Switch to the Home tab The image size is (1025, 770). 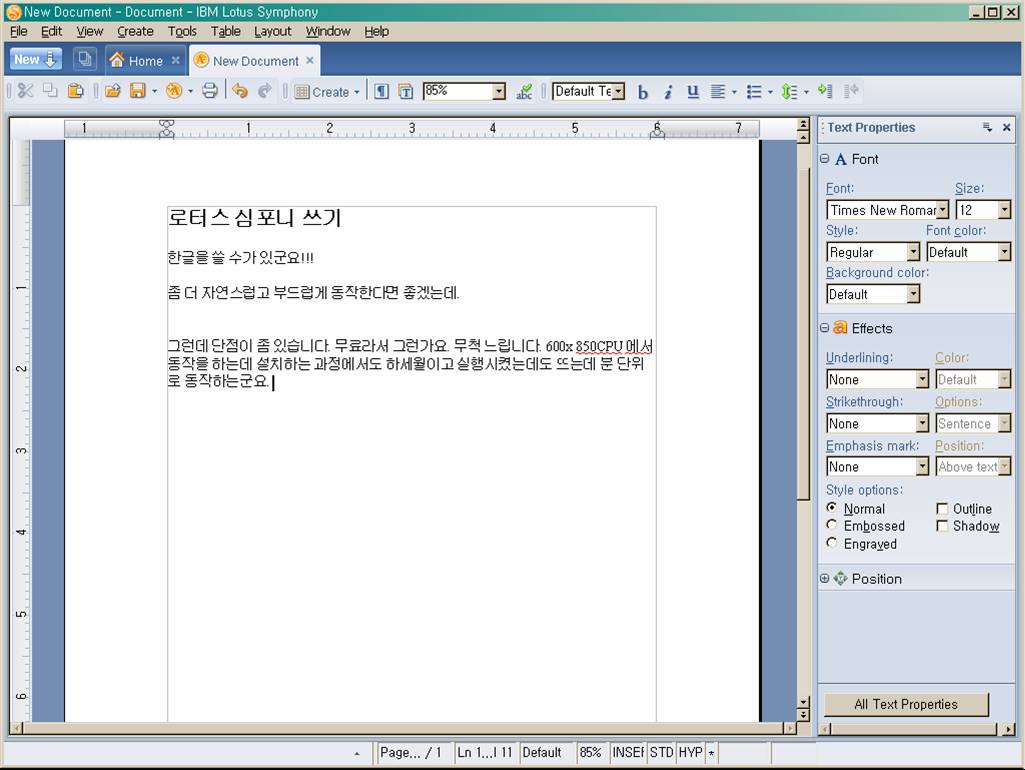coord(146,61)
